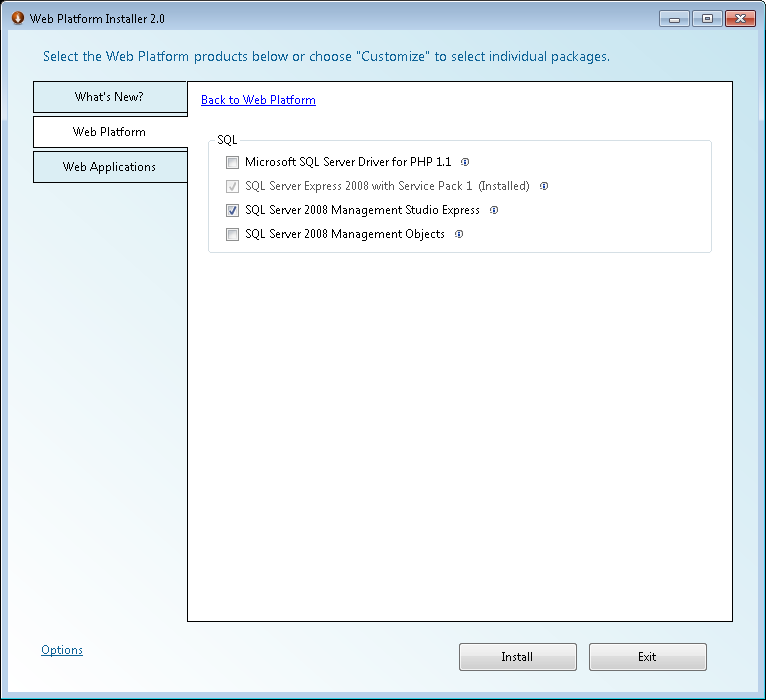Screen dimensions: 766x700
Task: Click the Web Platform Installer title bar icon
Action: point(18,19)
